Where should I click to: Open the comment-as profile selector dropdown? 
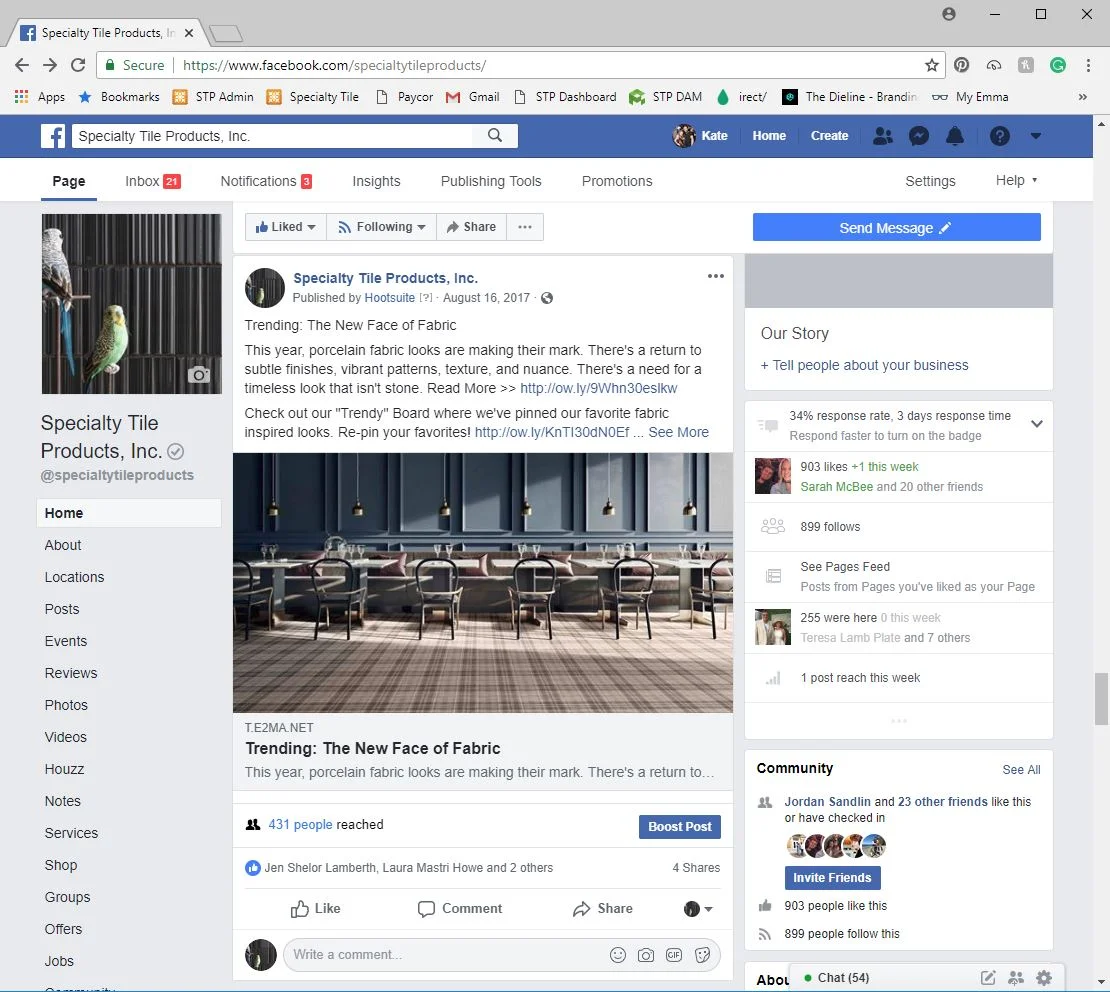click(698, 909)
